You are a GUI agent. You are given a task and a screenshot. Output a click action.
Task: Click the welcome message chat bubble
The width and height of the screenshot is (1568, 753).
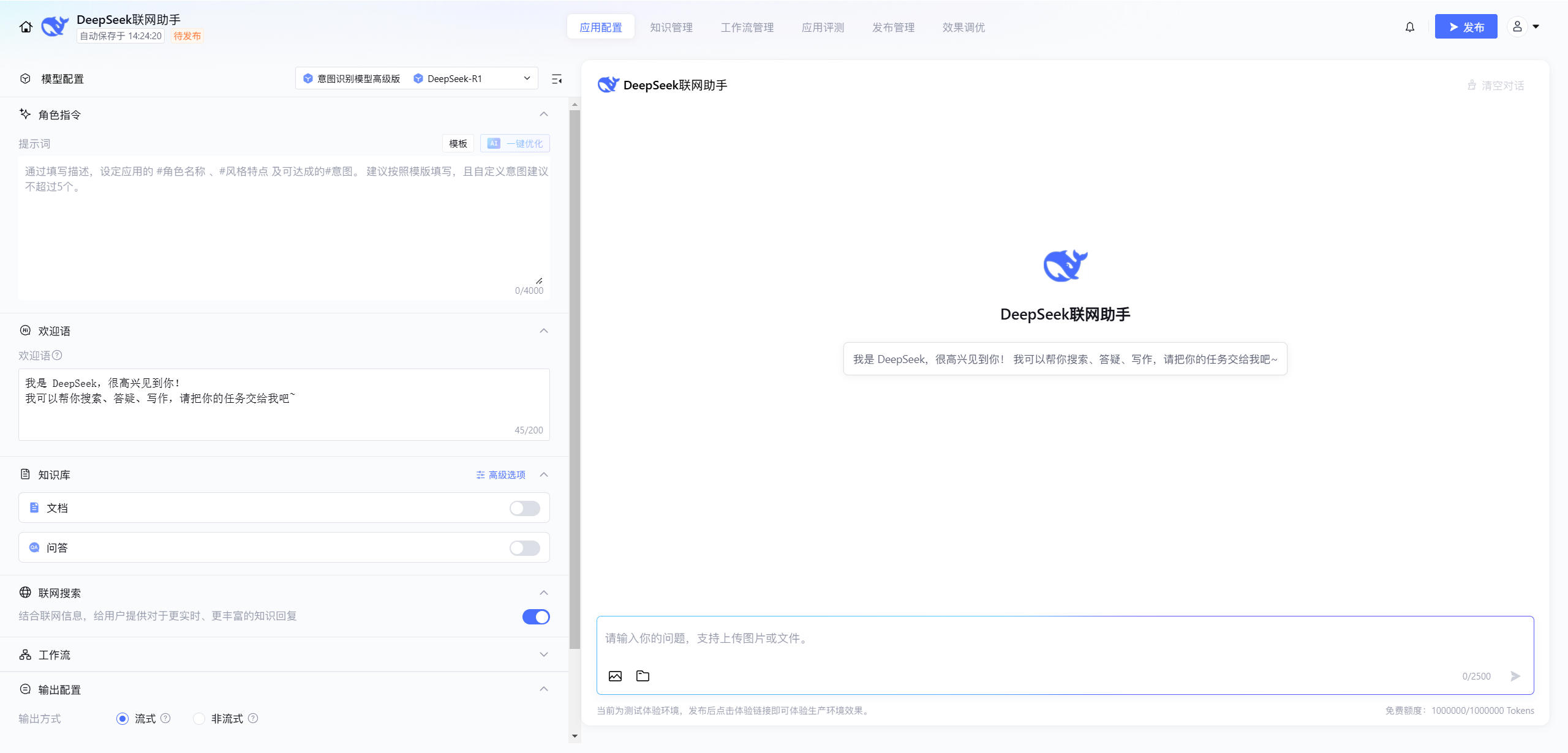click(x=1065, y=359)
